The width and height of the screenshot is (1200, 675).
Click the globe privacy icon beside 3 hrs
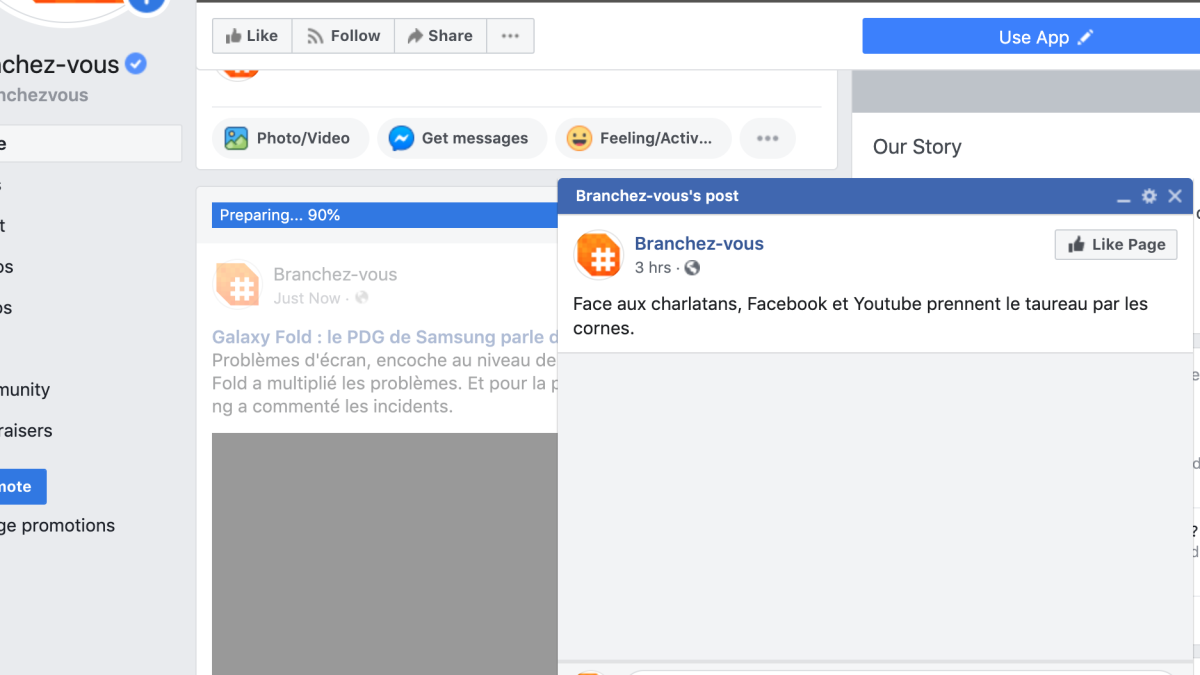[x=692, y=268]
